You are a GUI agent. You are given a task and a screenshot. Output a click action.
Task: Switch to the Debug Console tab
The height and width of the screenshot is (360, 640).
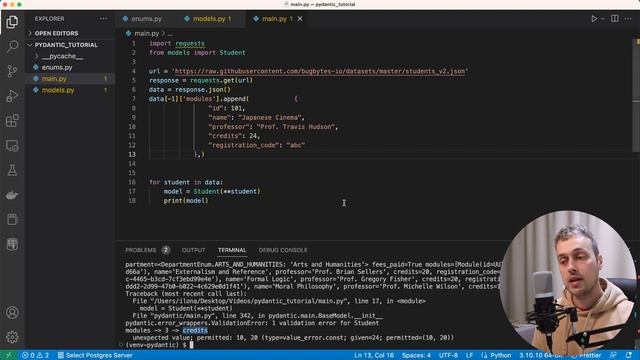tap(283, 250)
